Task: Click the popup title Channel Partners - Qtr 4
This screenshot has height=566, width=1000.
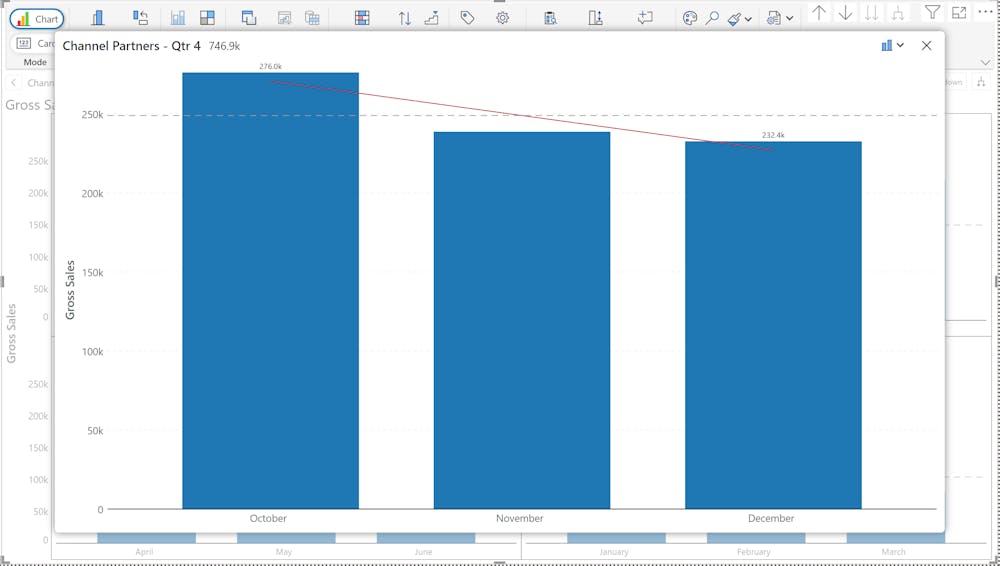Action: click(131, 46)
